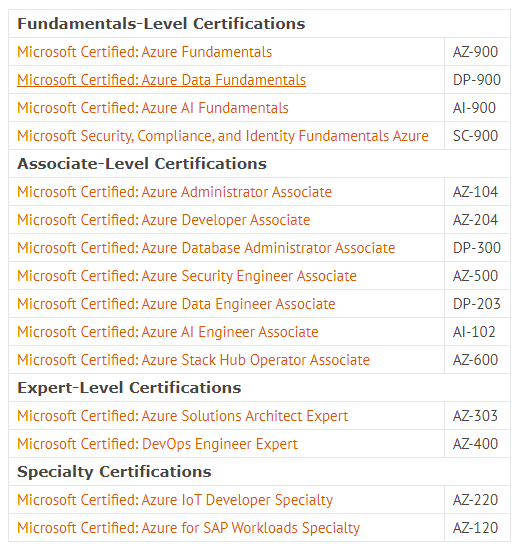Select the DP-900 exam code cell
The width and height of the screenshot is (519, 550).
(x=477, y=80)
